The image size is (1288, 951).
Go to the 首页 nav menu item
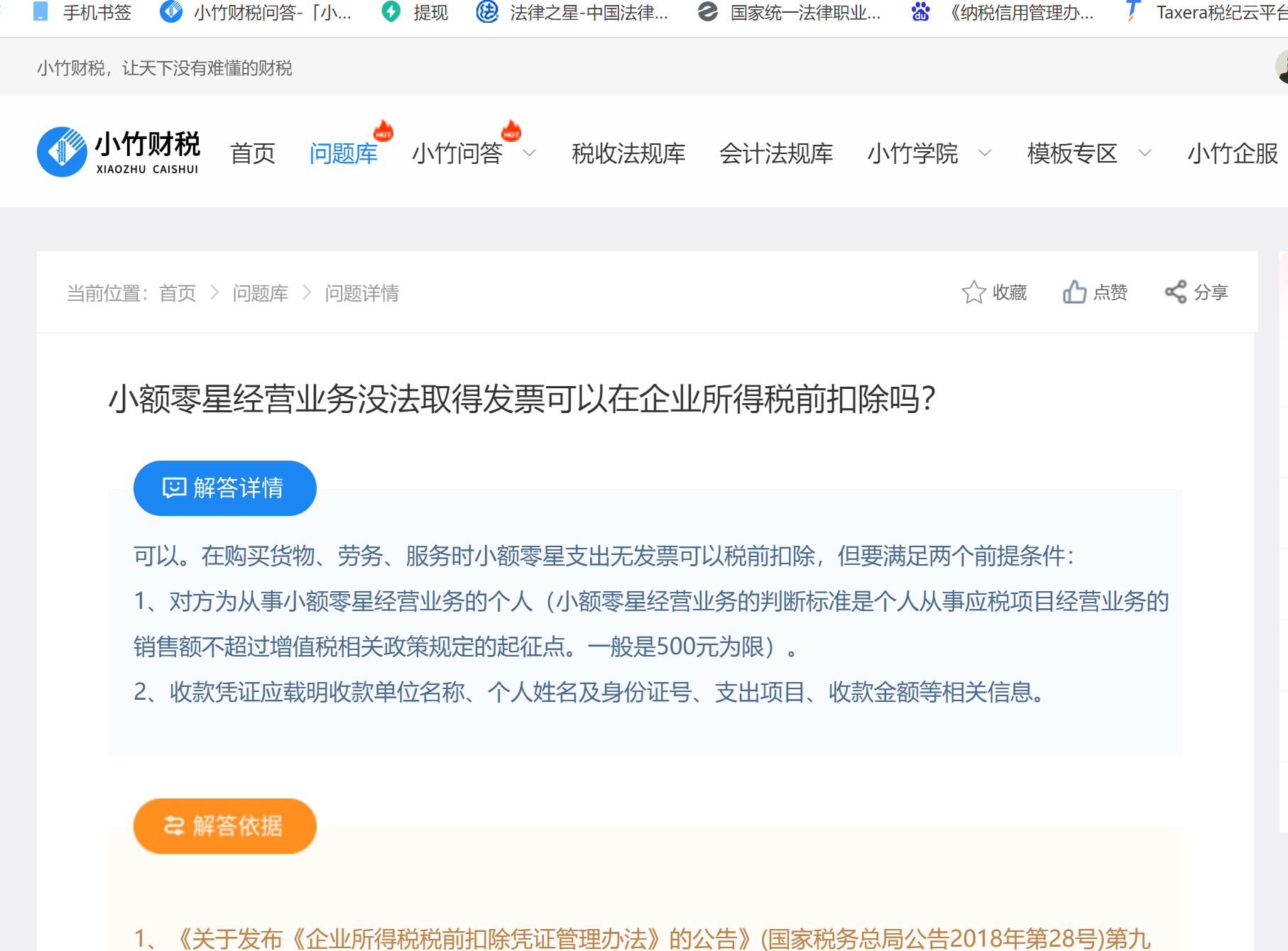253,153
